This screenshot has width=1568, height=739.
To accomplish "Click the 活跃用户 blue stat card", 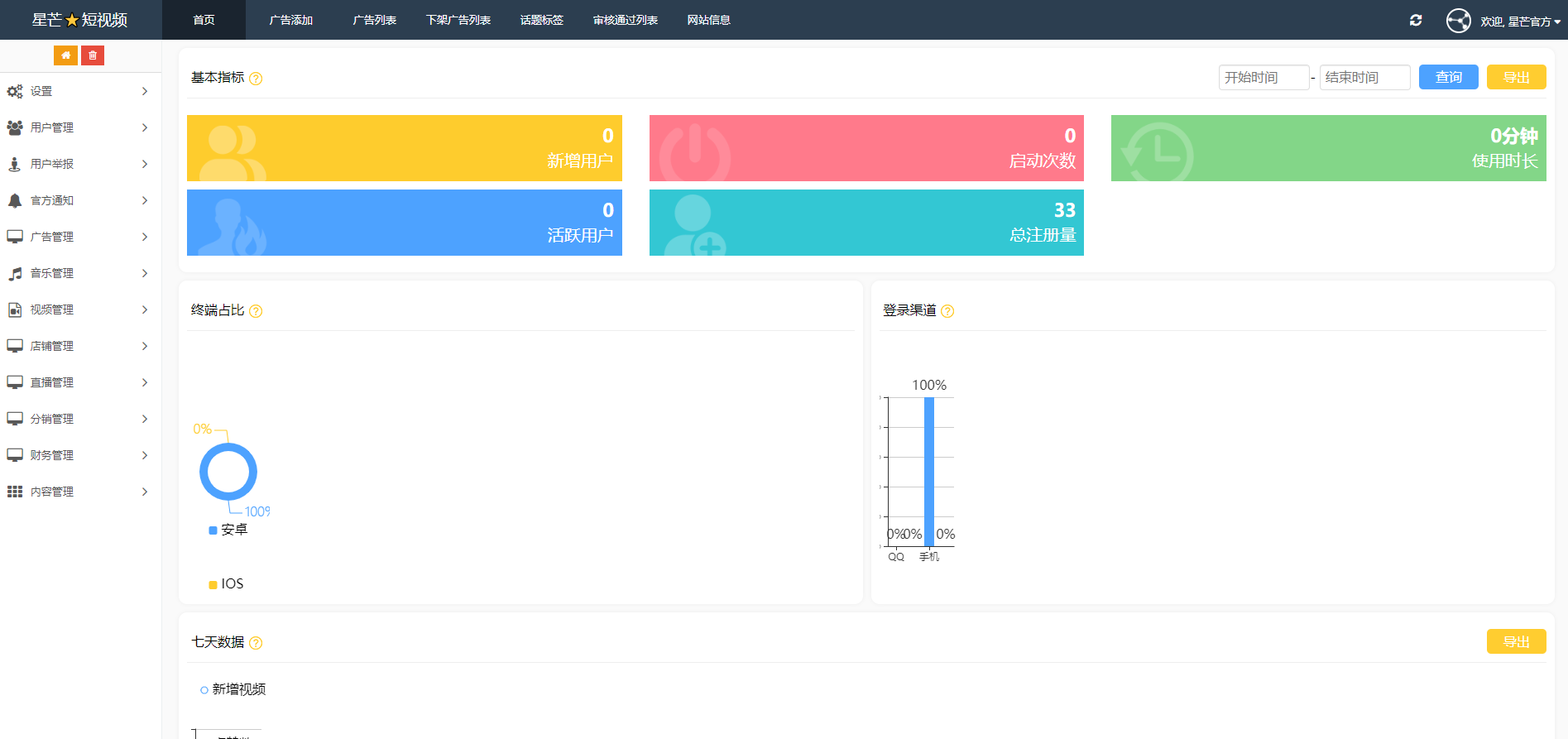I will [x=405, y=223].
